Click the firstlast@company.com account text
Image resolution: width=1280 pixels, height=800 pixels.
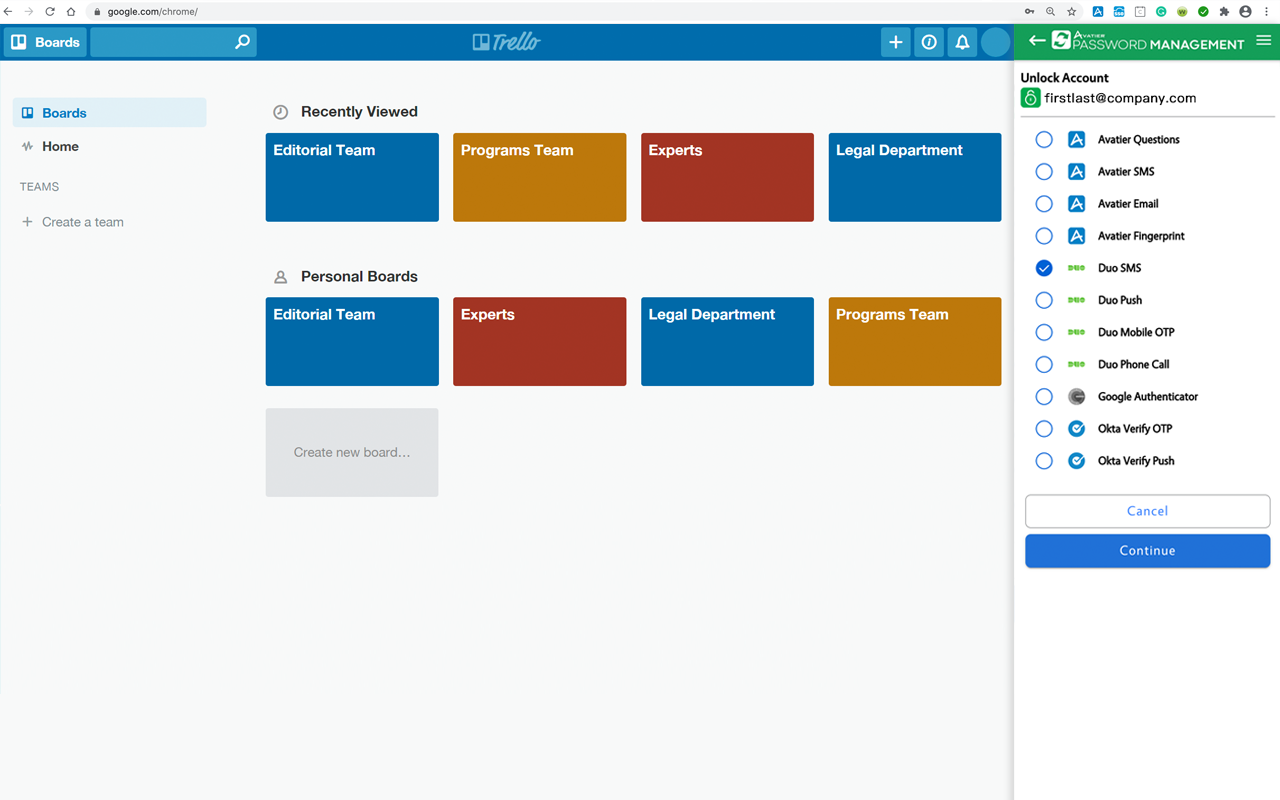tap(1120, 98)
